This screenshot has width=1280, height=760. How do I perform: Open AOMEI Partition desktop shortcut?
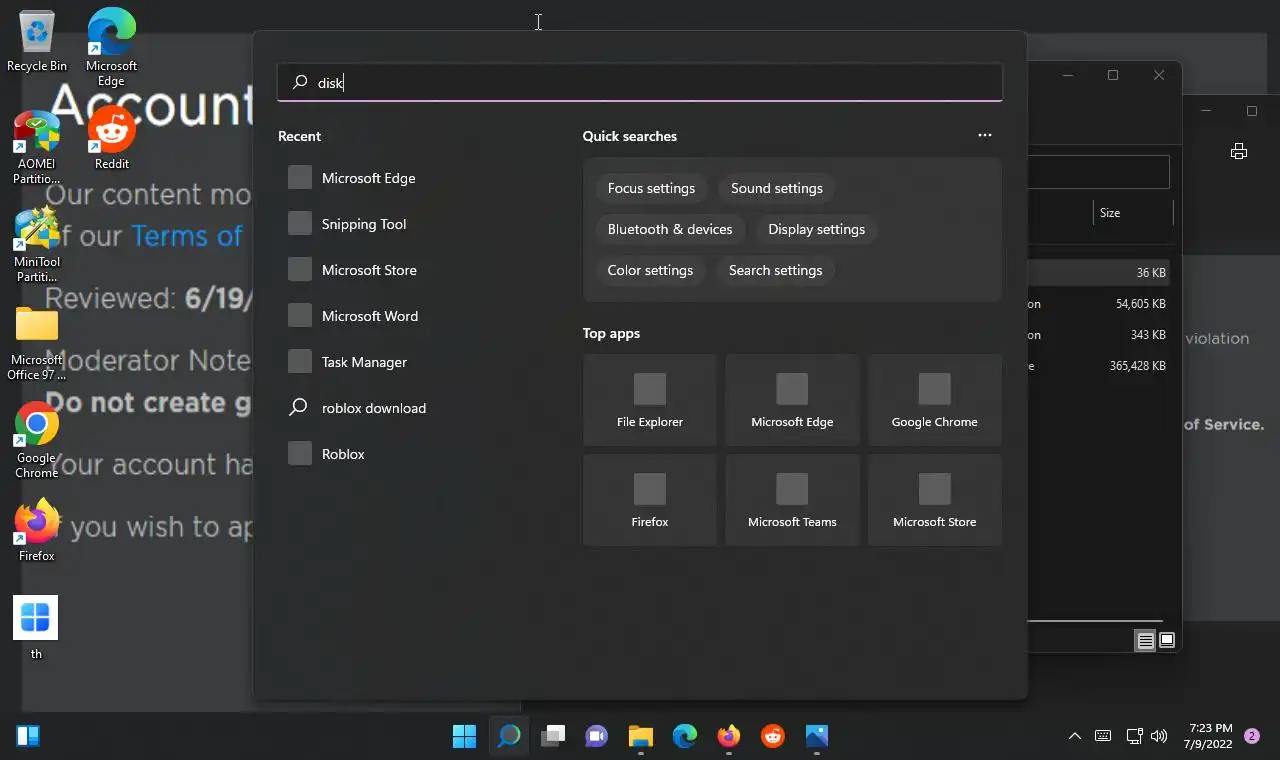click(36, 148)
